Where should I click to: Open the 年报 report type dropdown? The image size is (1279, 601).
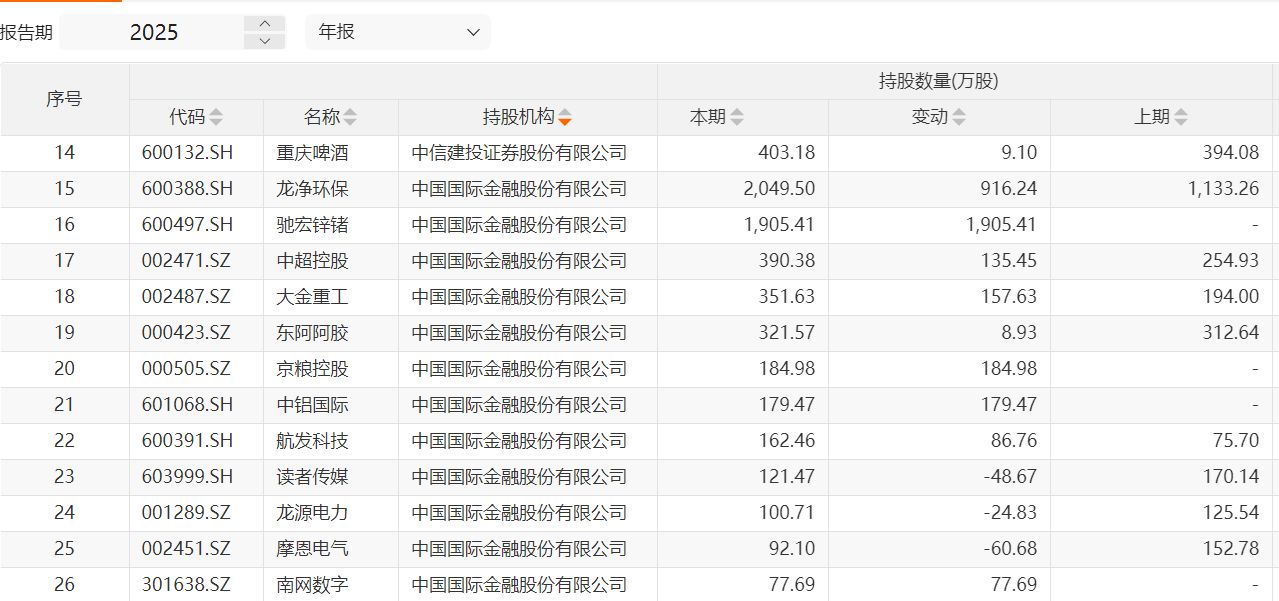pos(398,32)
